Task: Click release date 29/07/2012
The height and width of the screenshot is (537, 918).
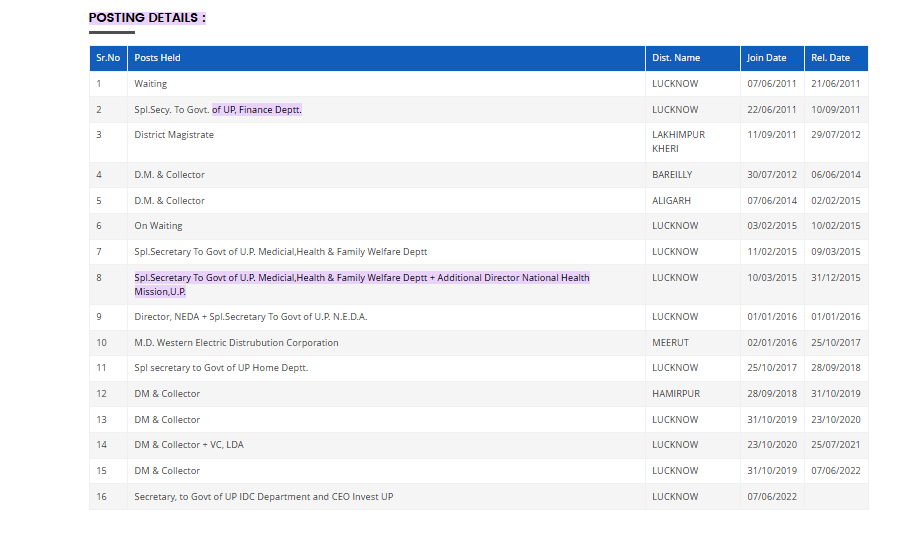Action: coord(835,135)
